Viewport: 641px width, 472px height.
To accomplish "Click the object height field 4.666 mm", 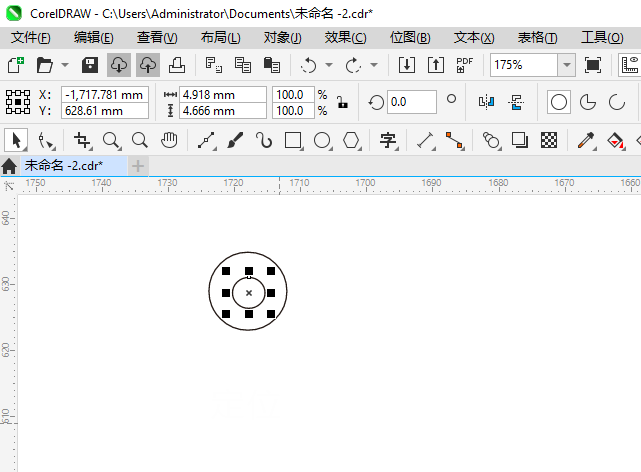I will [223, 111].
